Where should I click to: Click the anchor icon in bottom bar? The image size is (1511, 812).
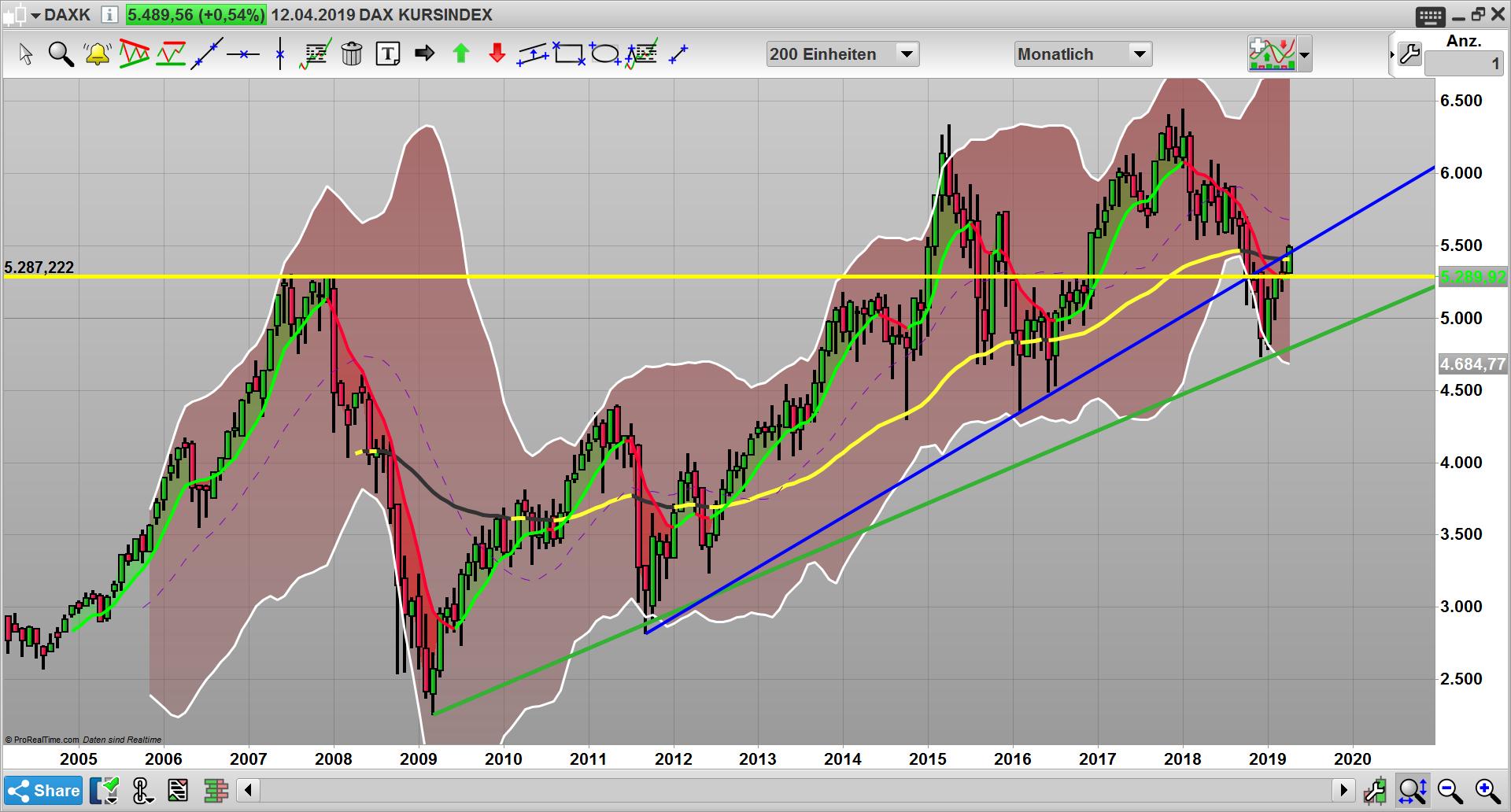tap(142, 791)
